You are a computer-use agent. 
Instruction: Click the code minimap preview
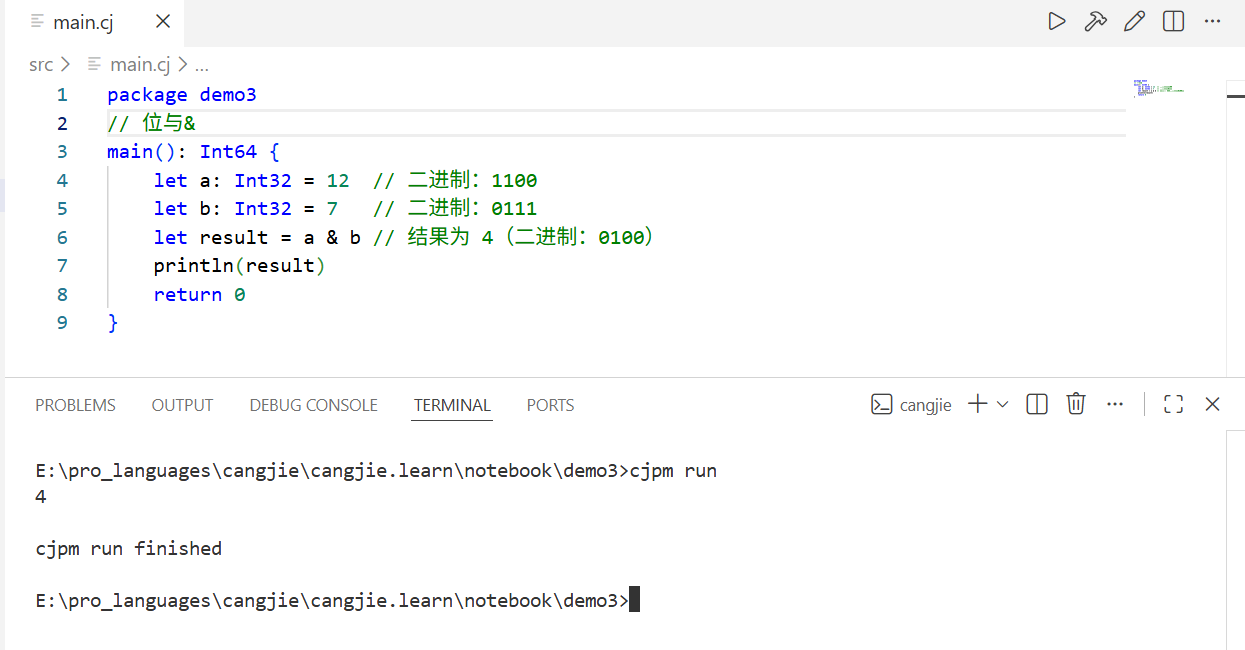click(1159, 88)
